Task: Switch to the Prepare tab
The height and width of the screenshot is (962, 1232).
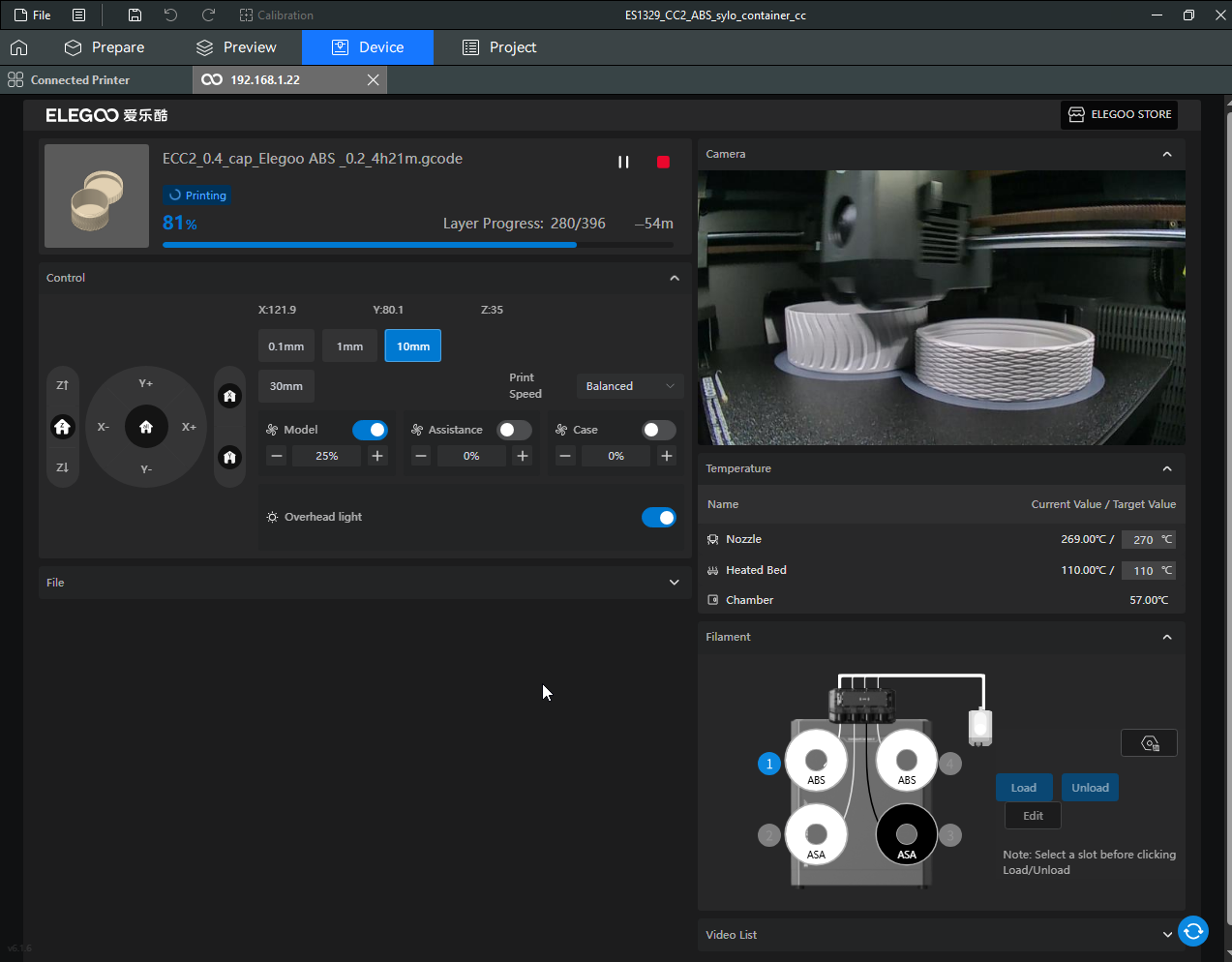Action: click(x=105, y=47)
